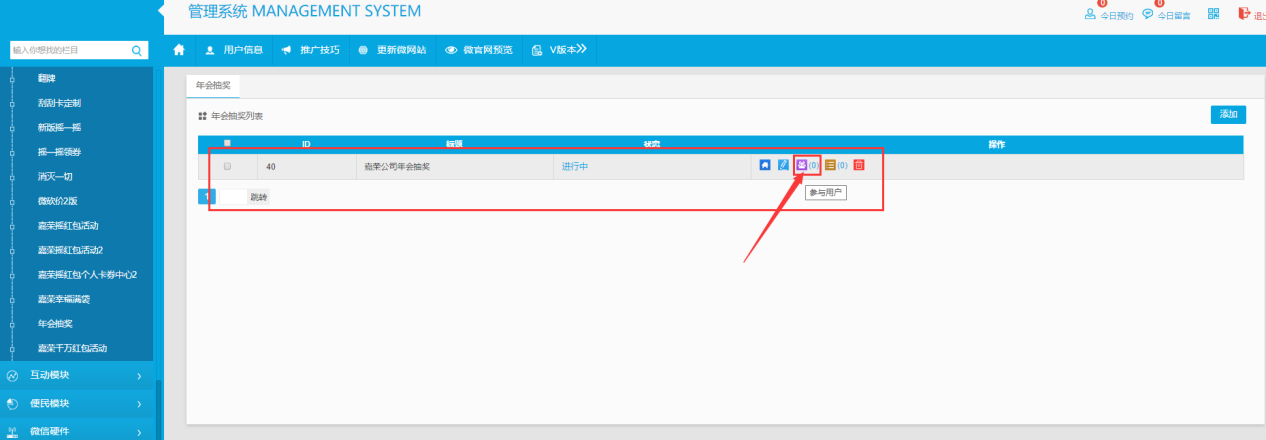Click the red 退出 logout icon

pyautogui.click(x=1244, y=14)
